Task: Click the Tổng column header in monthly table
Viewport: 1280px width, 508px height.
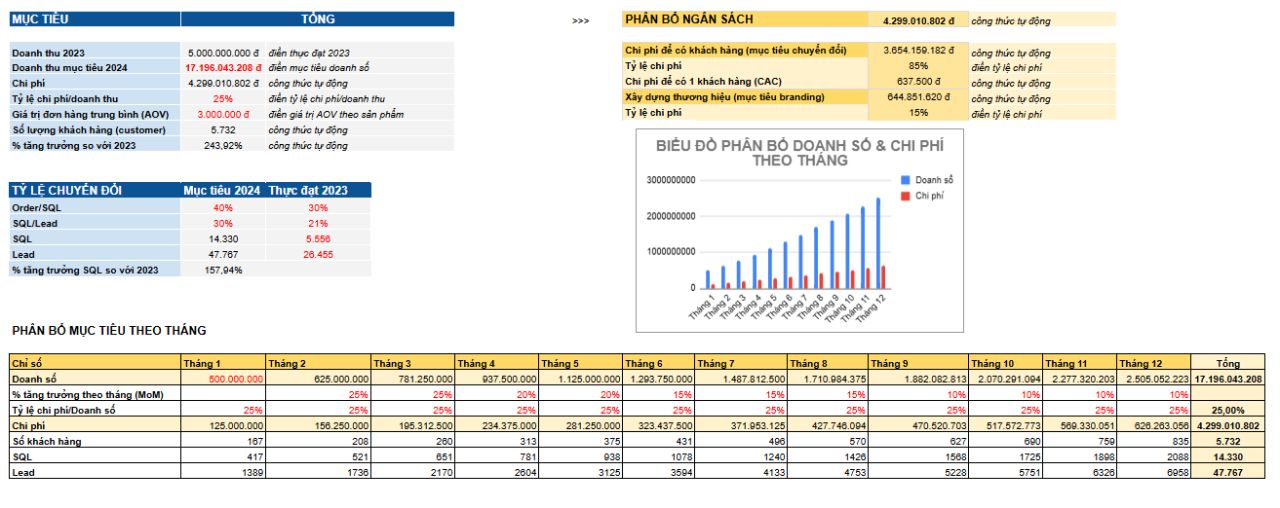Action: pyautogui.click(x=1228, y=363)
